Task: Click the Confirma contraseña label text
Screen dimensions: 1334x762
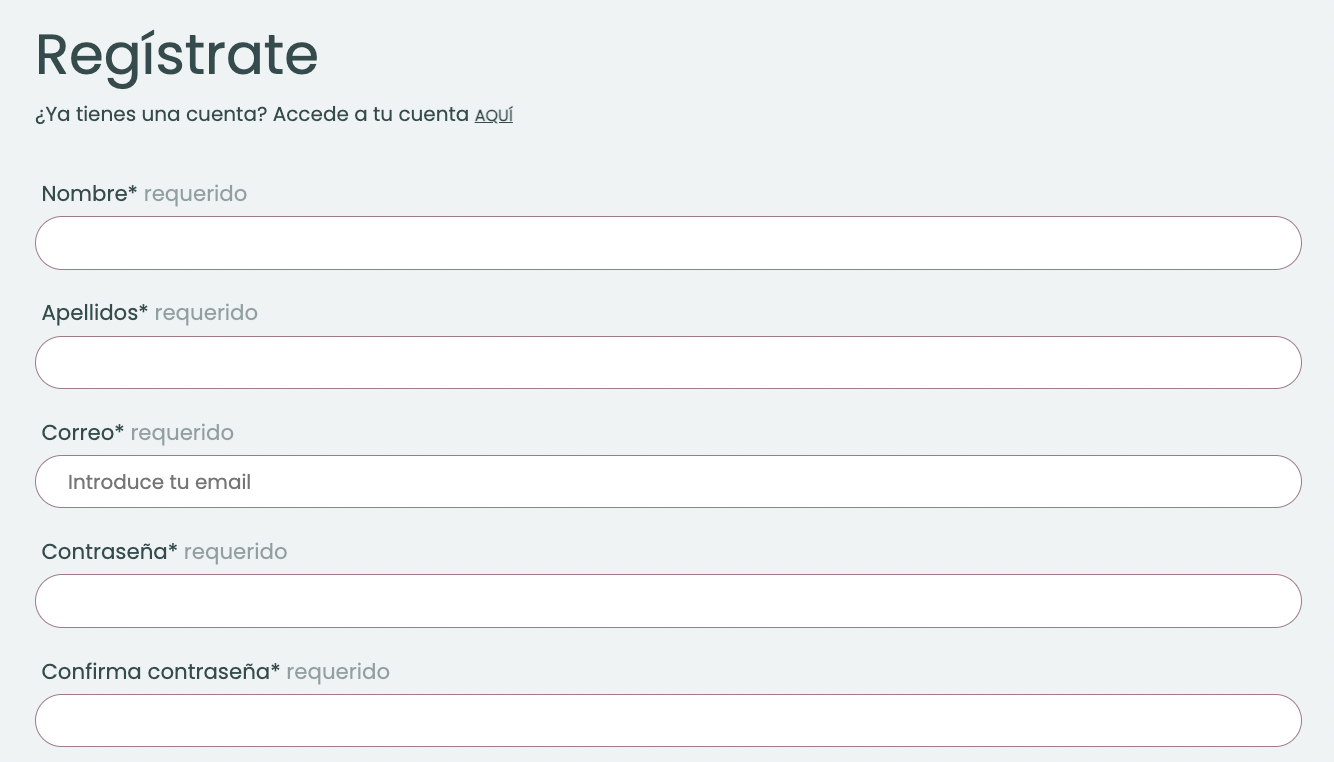Action: 155,672
